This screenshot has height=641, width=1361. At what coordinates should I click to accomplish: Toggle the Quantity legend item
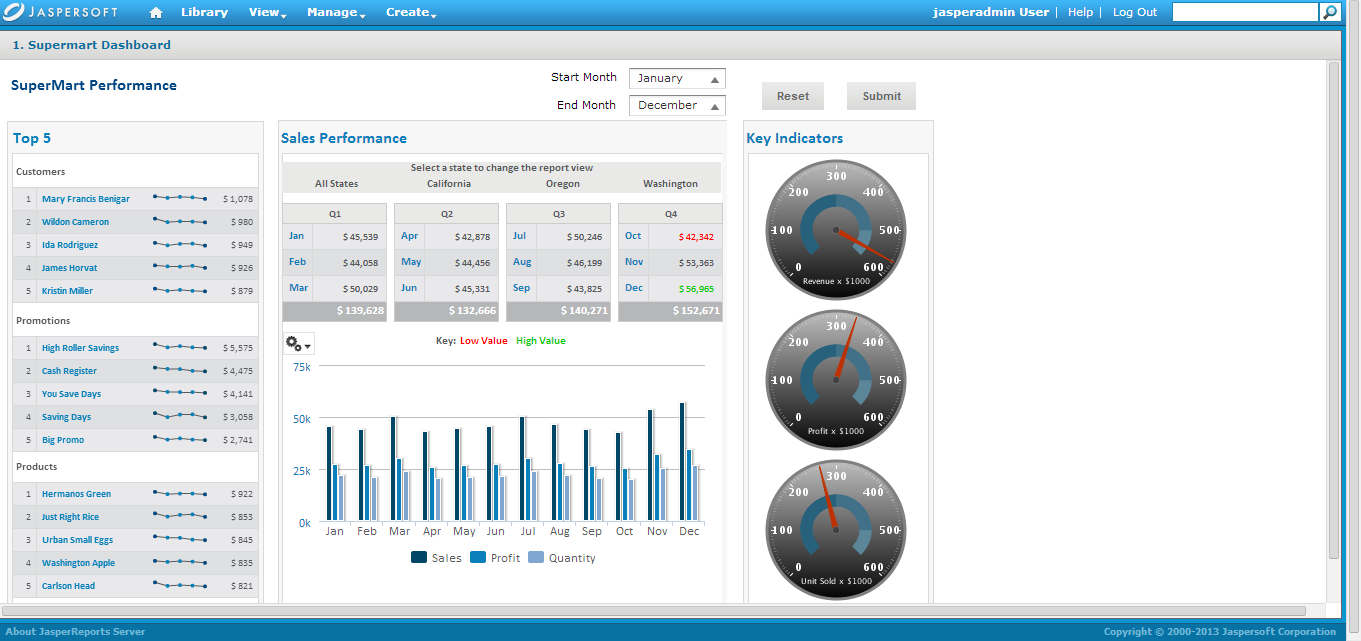click(561, 558)
